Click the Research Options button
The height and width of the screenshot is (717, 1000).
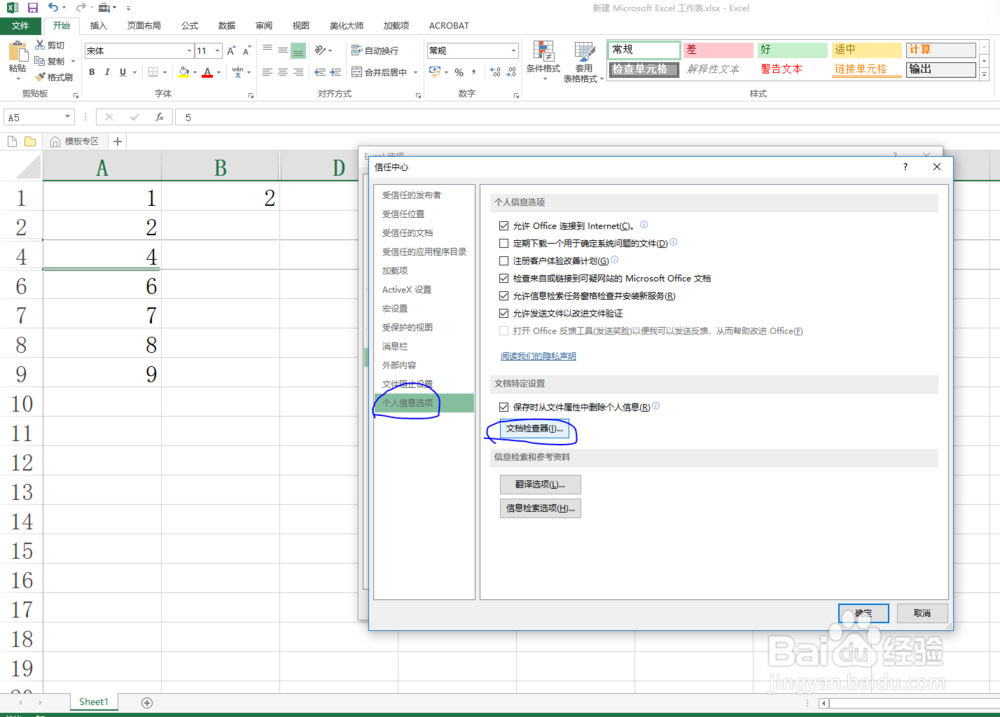[x=540, y=508]
